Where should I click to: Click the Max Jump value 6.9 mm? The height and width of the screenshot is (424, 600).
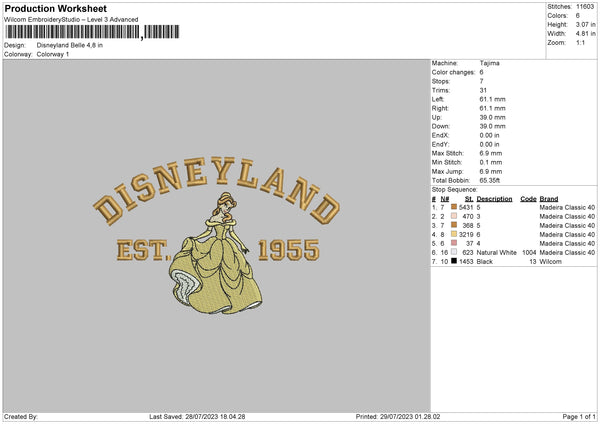pos(491,171)
